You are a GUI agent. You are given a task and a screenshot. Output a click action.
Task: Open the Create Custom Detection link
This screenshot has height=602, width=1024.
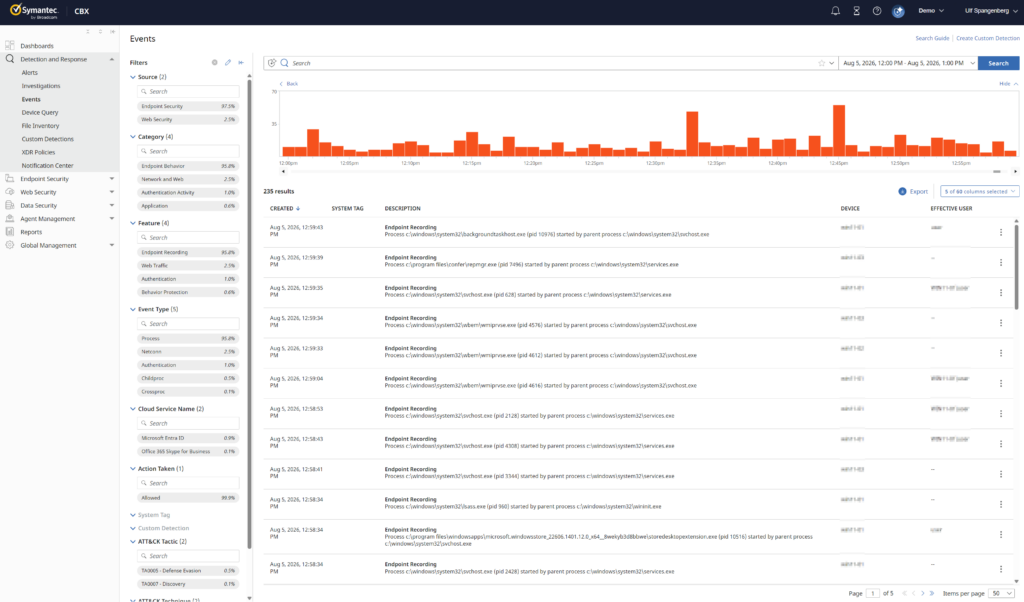coord(987,39)
